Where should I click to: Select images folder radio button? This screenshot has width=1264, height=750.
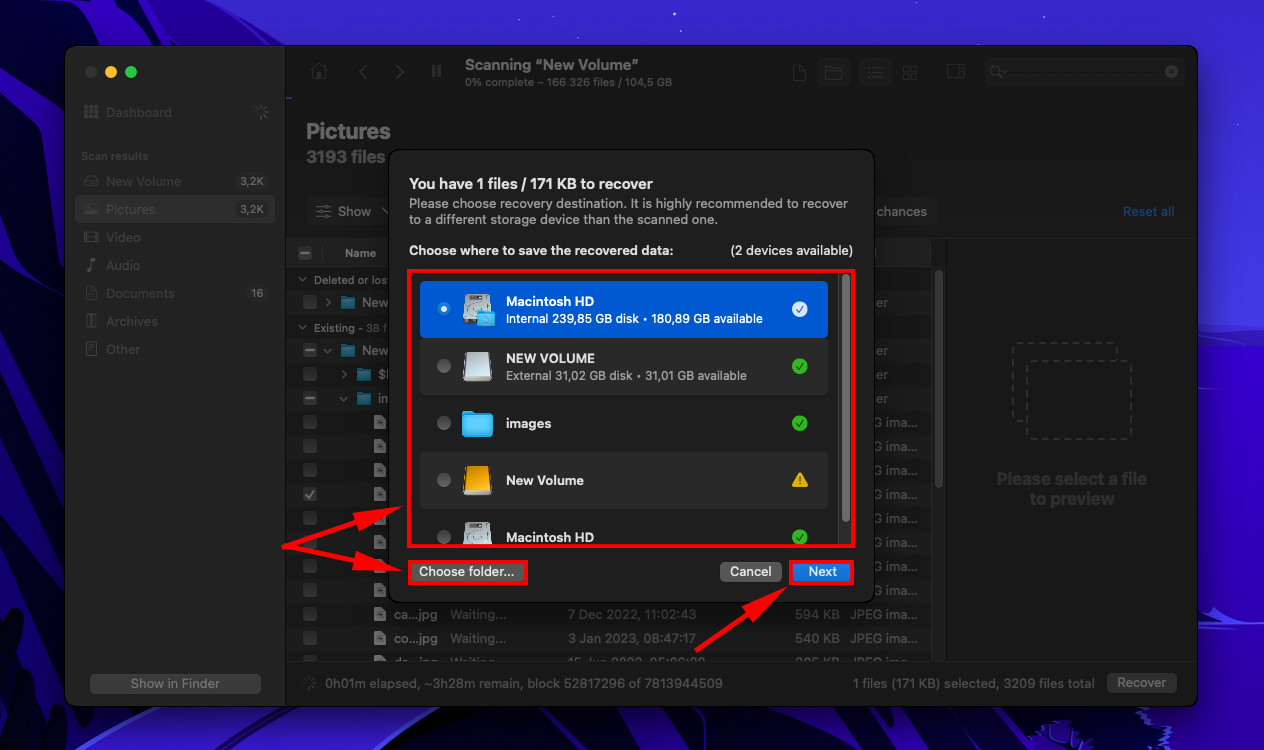(444, 424)
